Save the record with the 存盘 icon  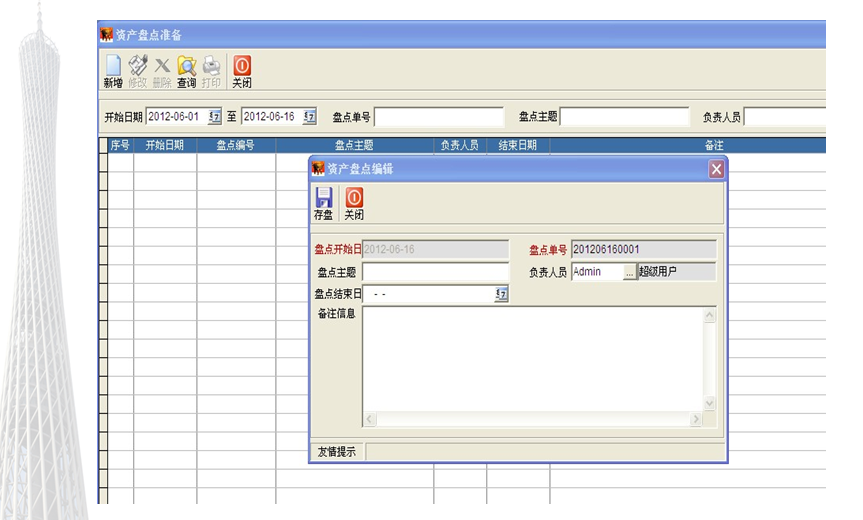point(323,204)
